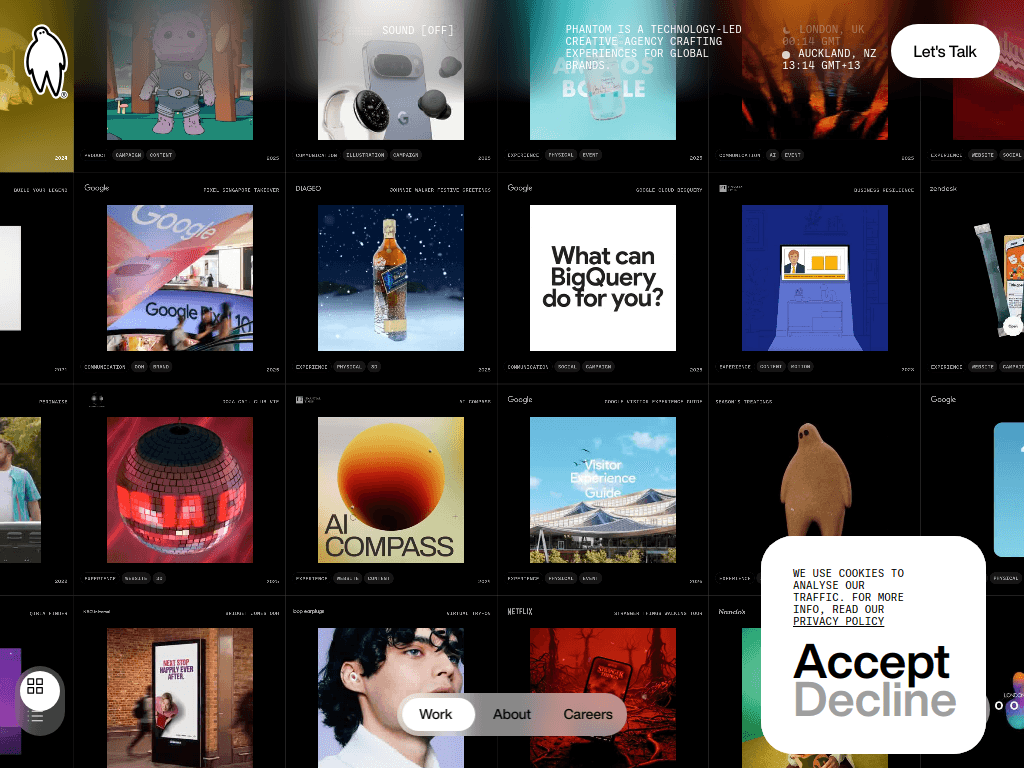Click the DIAGEO brand label
Viewport: 1024px width, 768px height.
pos(308,189)
